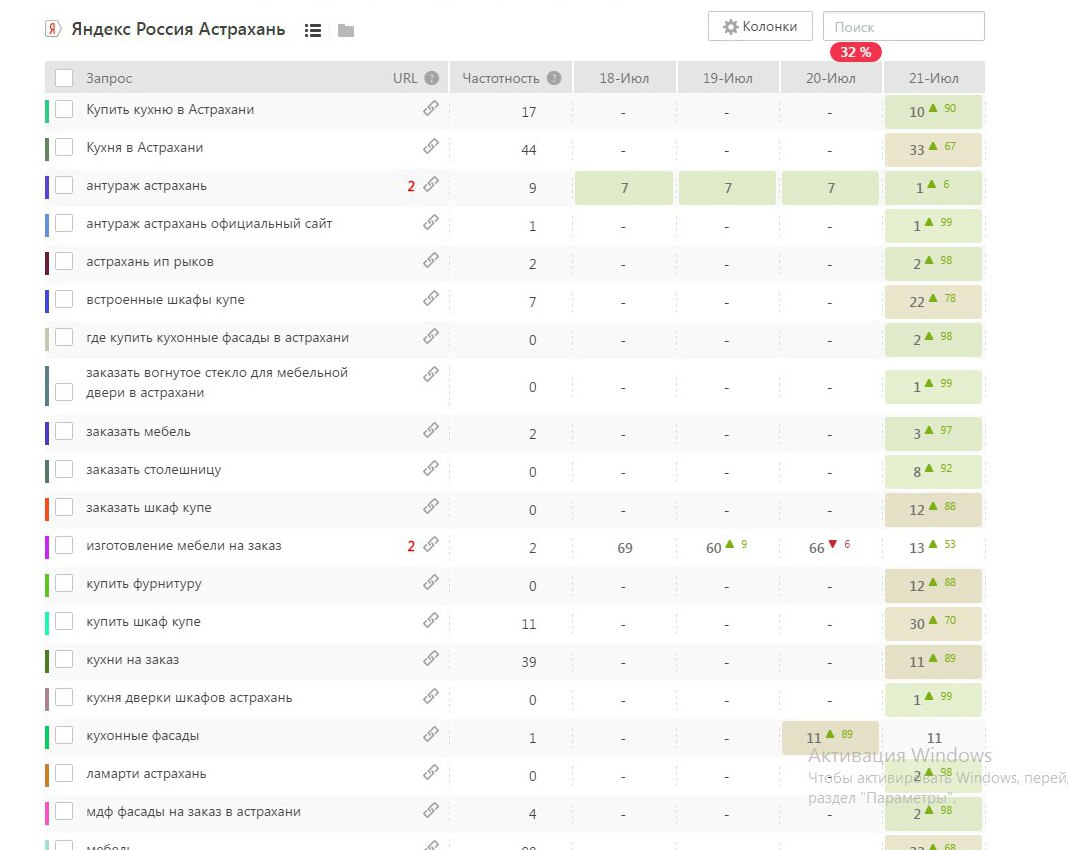This screenshot has width=1068, height=850.
Task: Sort by the Запрос column header
Action: (x=109, y=78)
